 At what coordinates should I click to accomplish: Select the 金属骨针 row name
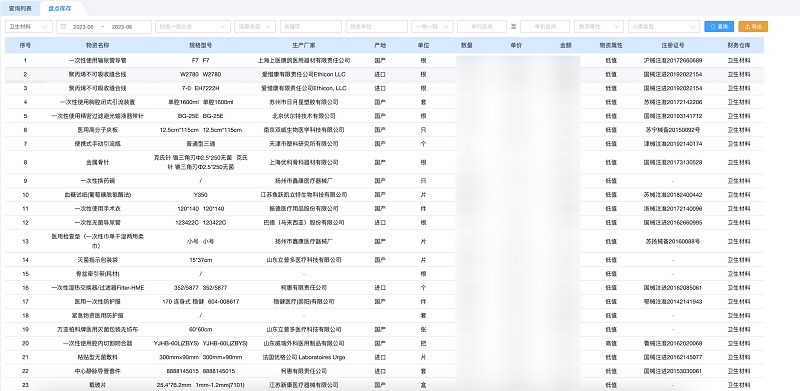point(97,163)
